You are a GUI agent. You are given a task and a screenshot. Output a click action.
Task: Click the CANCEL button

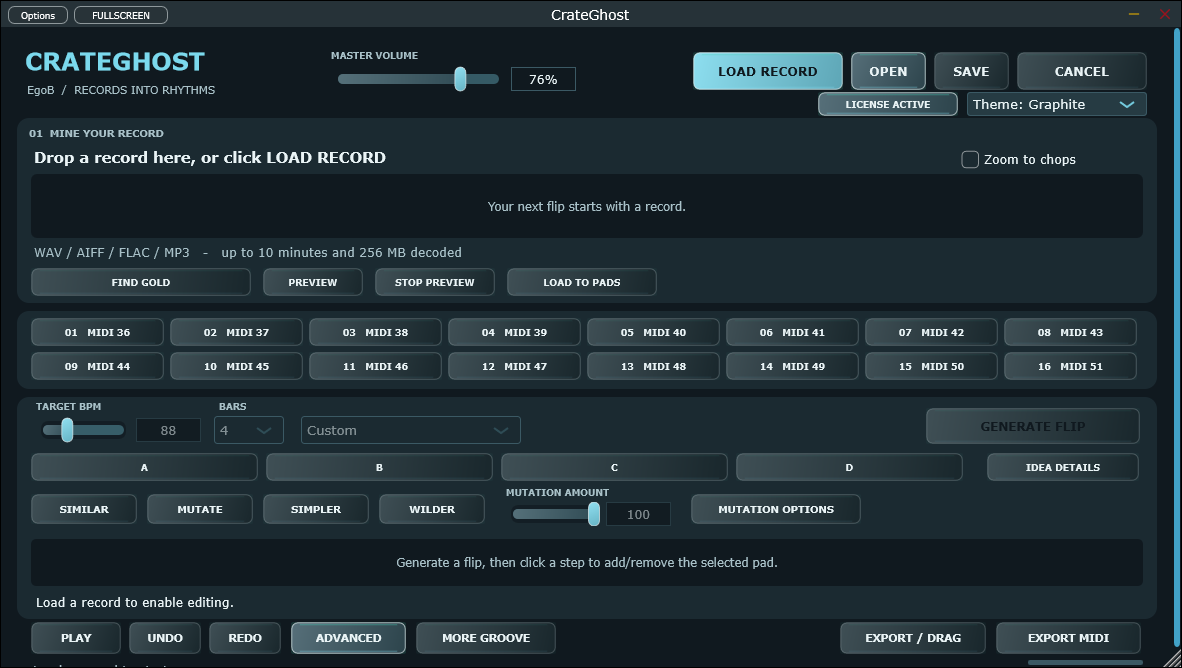pos(1081,72)
